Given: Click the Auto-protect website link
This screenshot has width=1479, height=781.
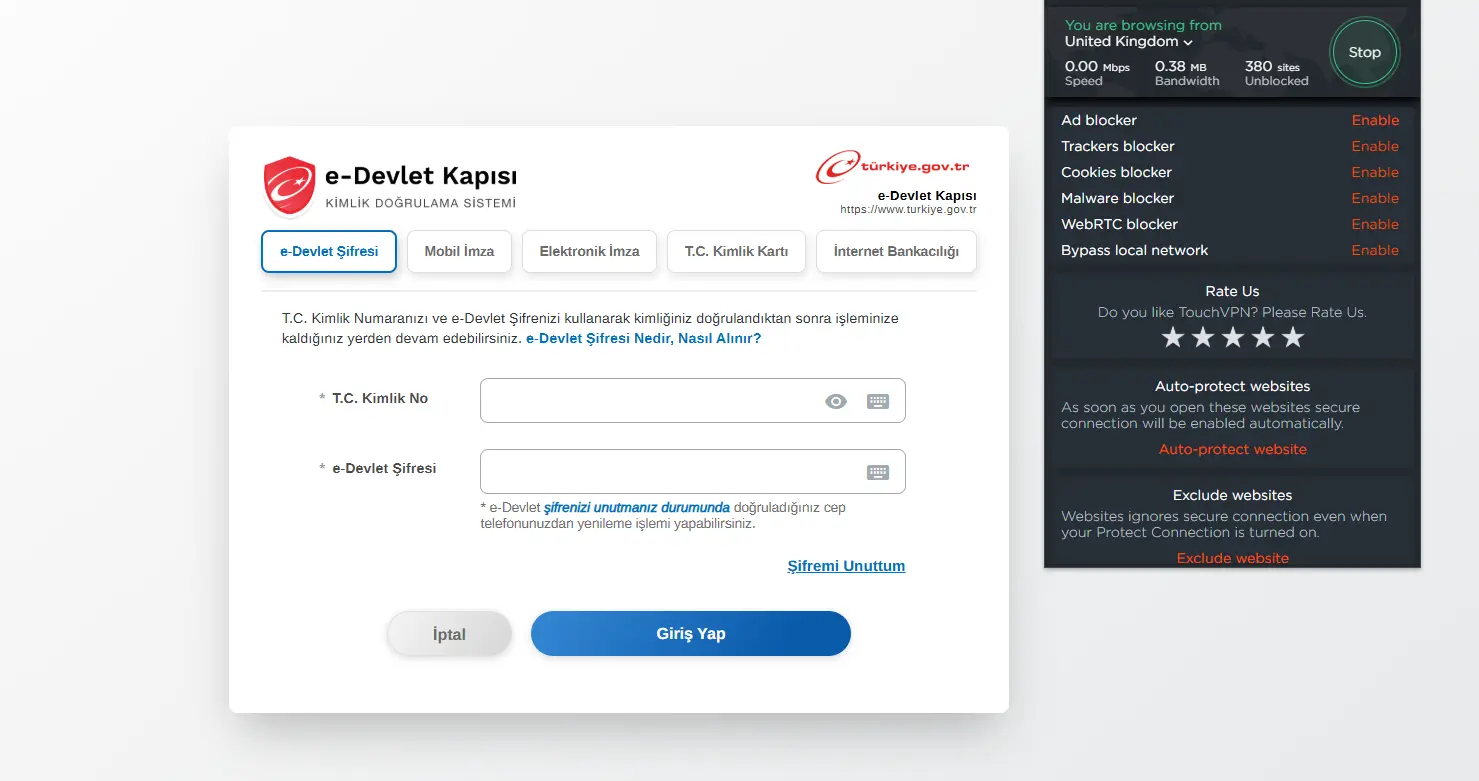Looking at the screenshot, I should pos(1232,449).
